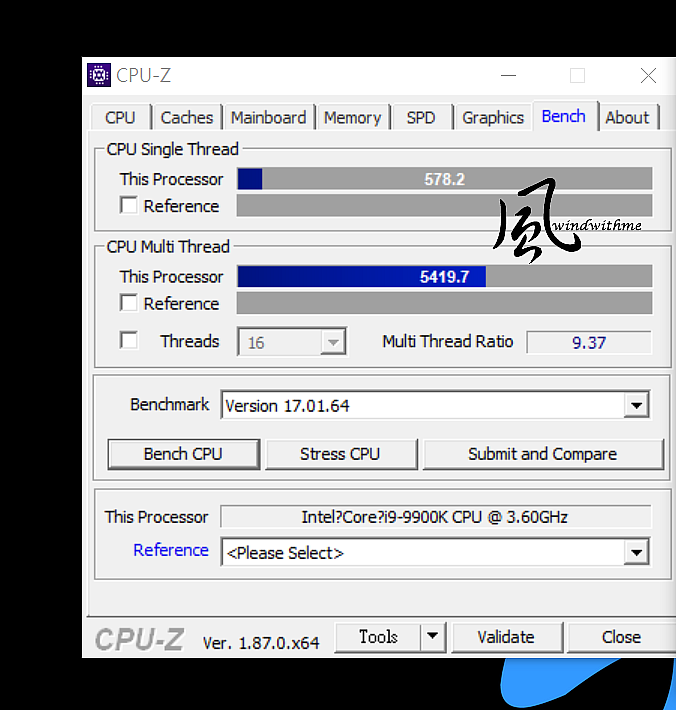Close the CPU-Z window with X
This screenshot has width=676, height=710.
point(648,76)
